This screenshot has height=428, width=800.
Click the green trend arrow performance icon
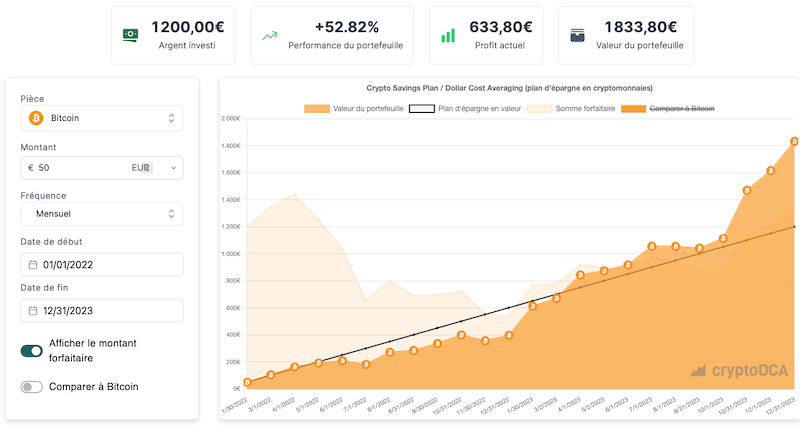point(269,35)
